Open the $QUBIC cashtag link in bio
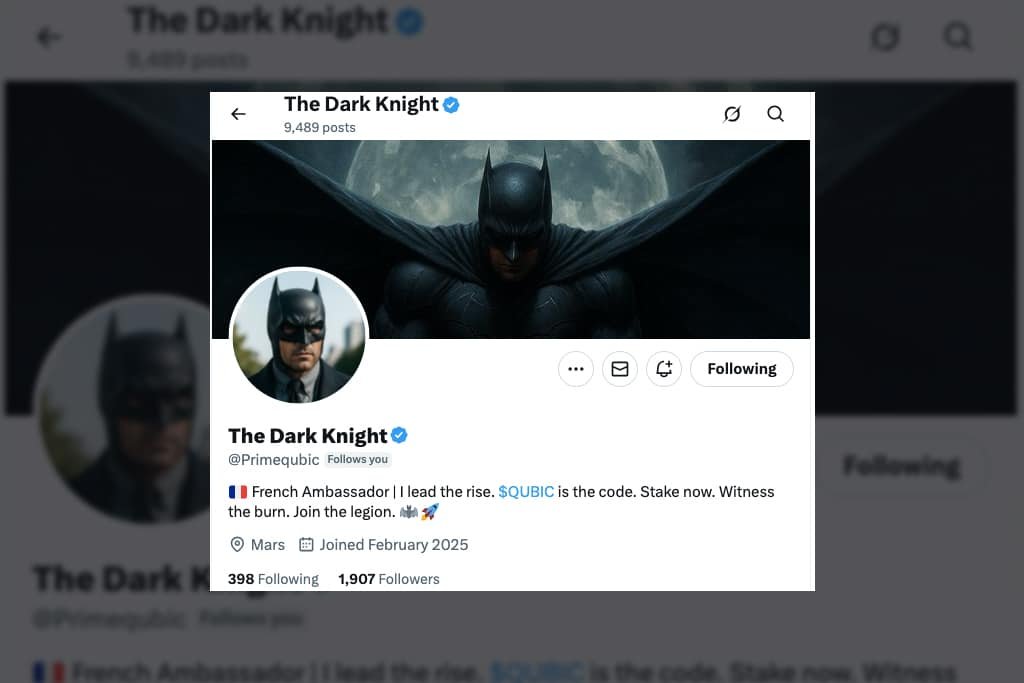1024x683 pixels. [526, 492]
